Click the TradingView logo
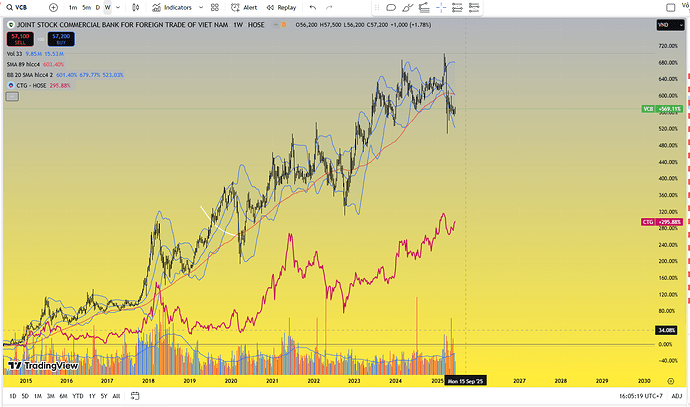690x407 pixels. click(x=43, y=366)
